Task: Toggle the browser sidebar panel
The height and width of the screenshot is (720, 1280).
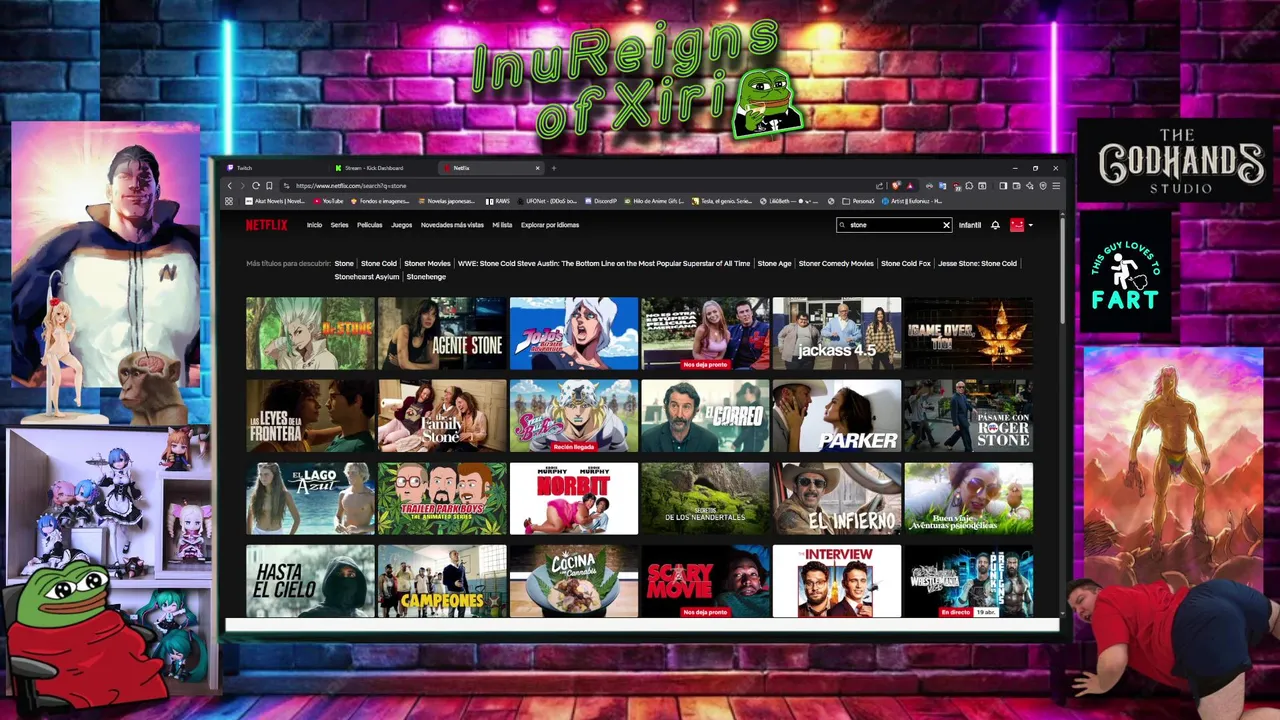Action: point(1003,186)
